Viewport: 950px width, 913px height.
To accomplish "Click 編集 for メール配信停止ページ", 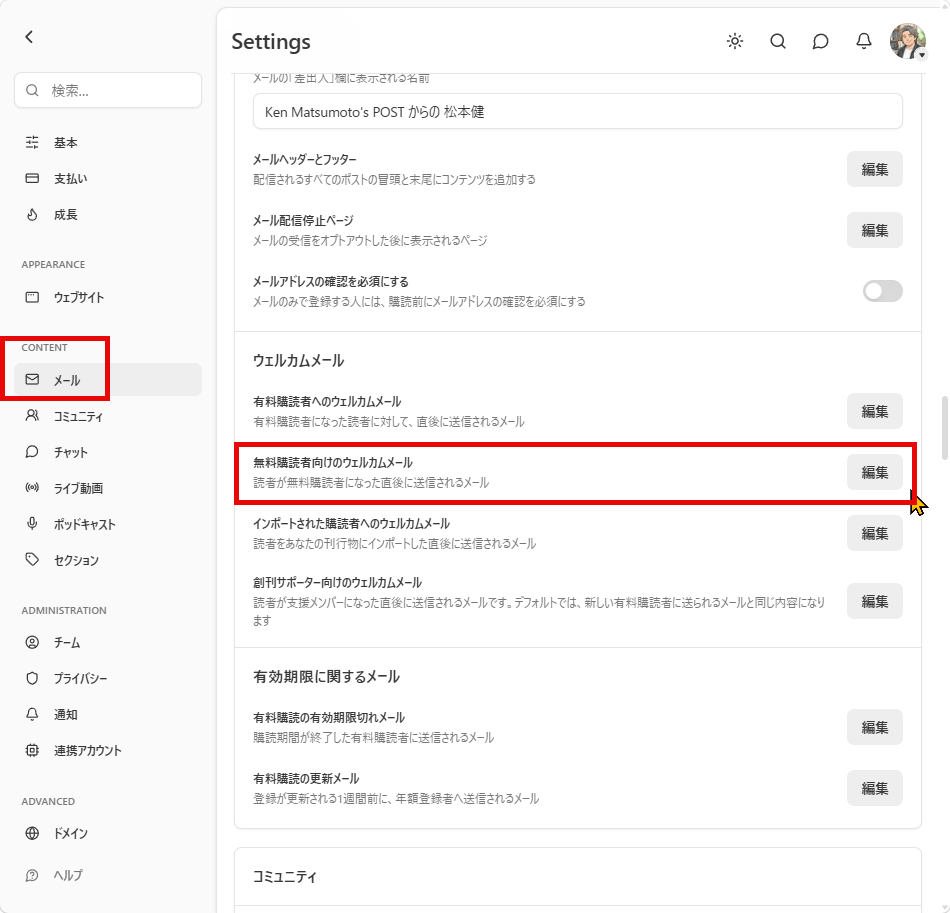I will point(874,230).
